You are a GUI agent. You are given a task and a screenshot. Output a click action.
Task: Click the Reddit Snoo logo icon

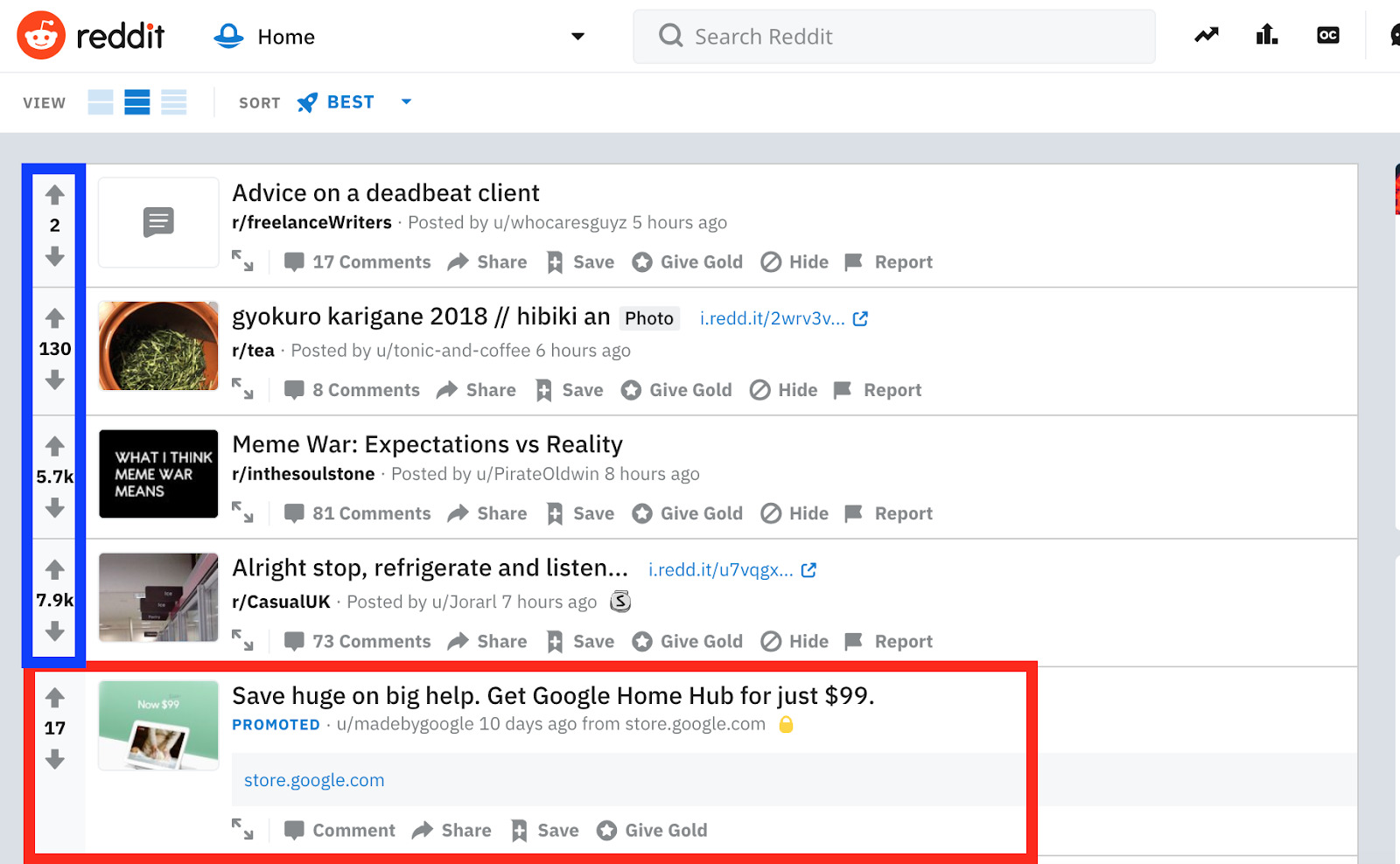coord(41,35)
